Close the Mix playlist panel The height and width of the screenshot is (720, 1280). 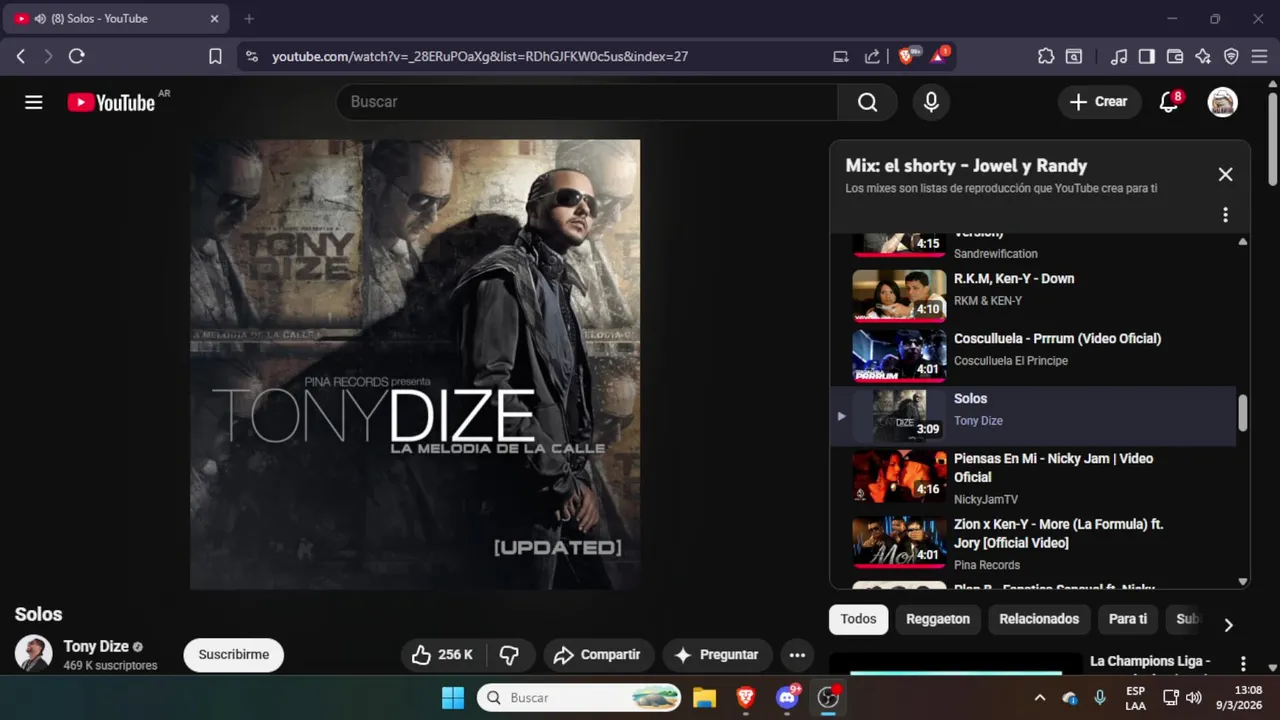[x=1225, y=174]
